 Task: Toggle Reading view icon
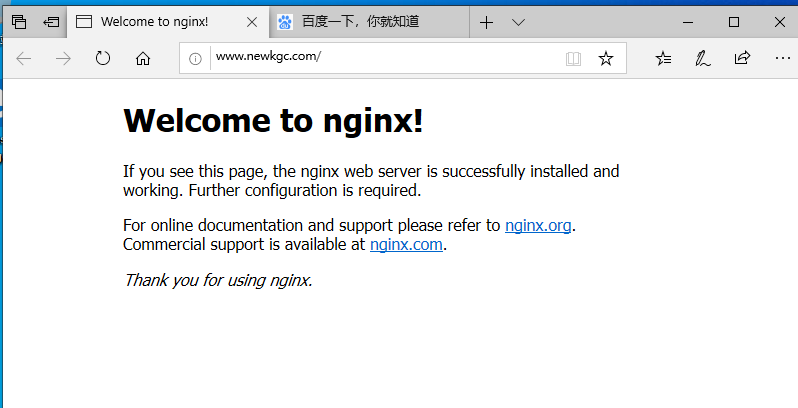coord(573,59)
